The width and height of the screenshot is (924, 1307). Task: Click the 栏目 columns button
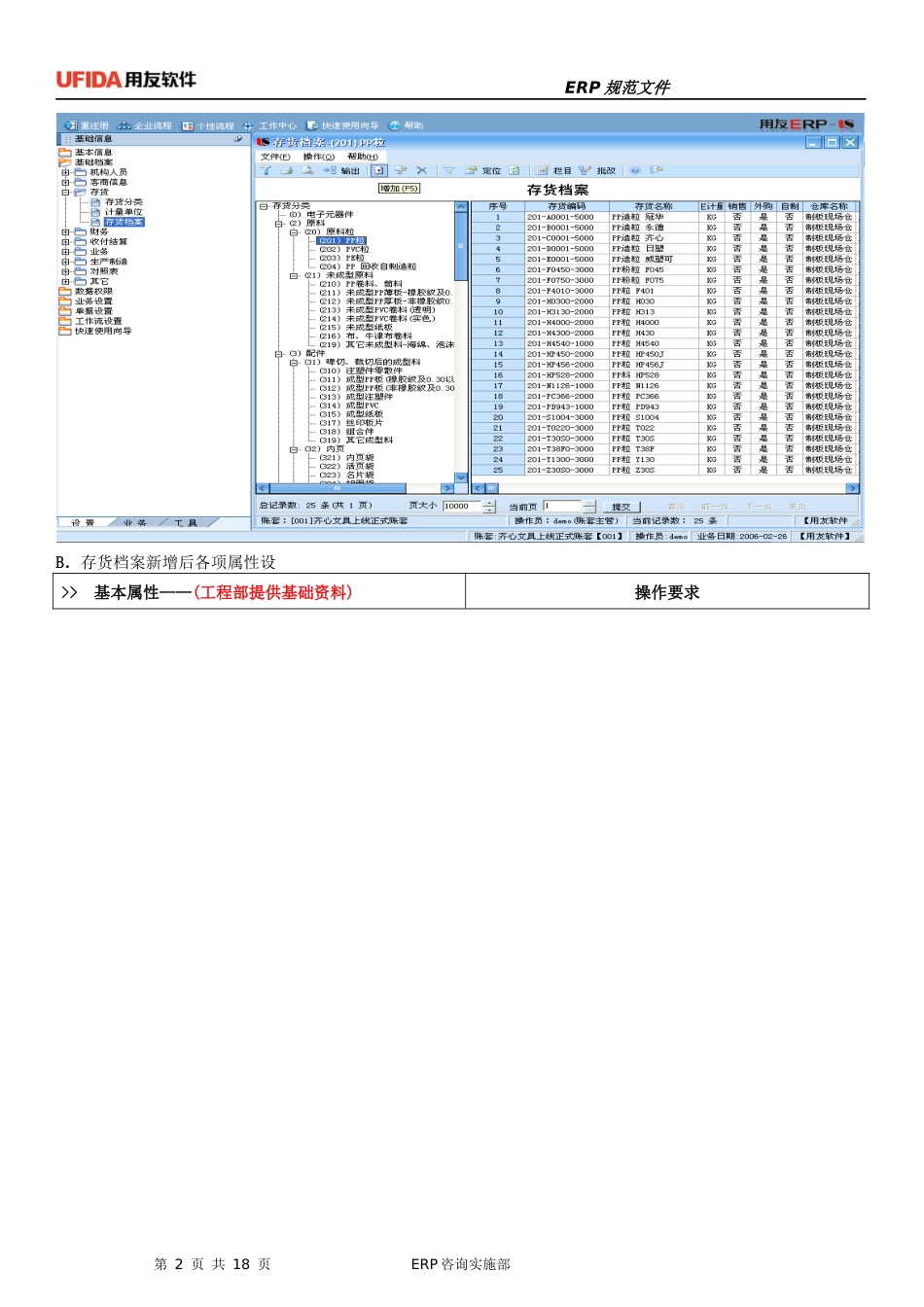[554, 170]
